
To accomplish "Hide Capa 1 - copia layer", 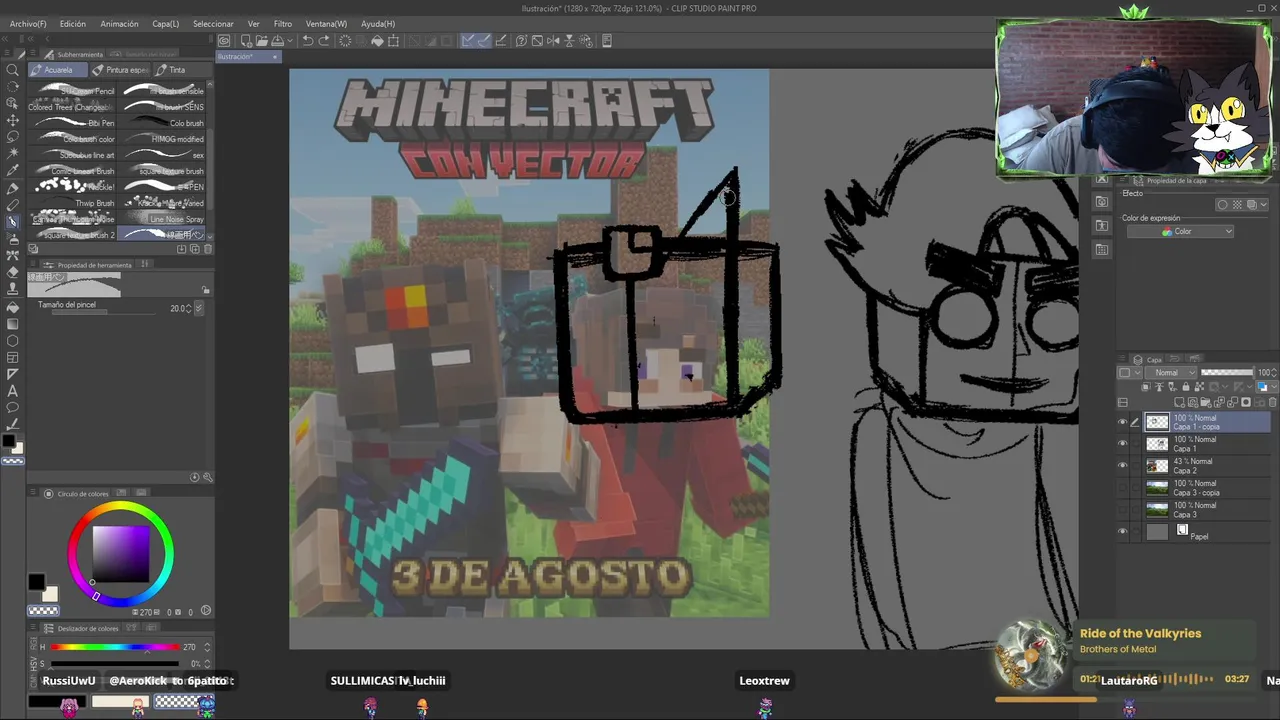I will [1122, 422].
